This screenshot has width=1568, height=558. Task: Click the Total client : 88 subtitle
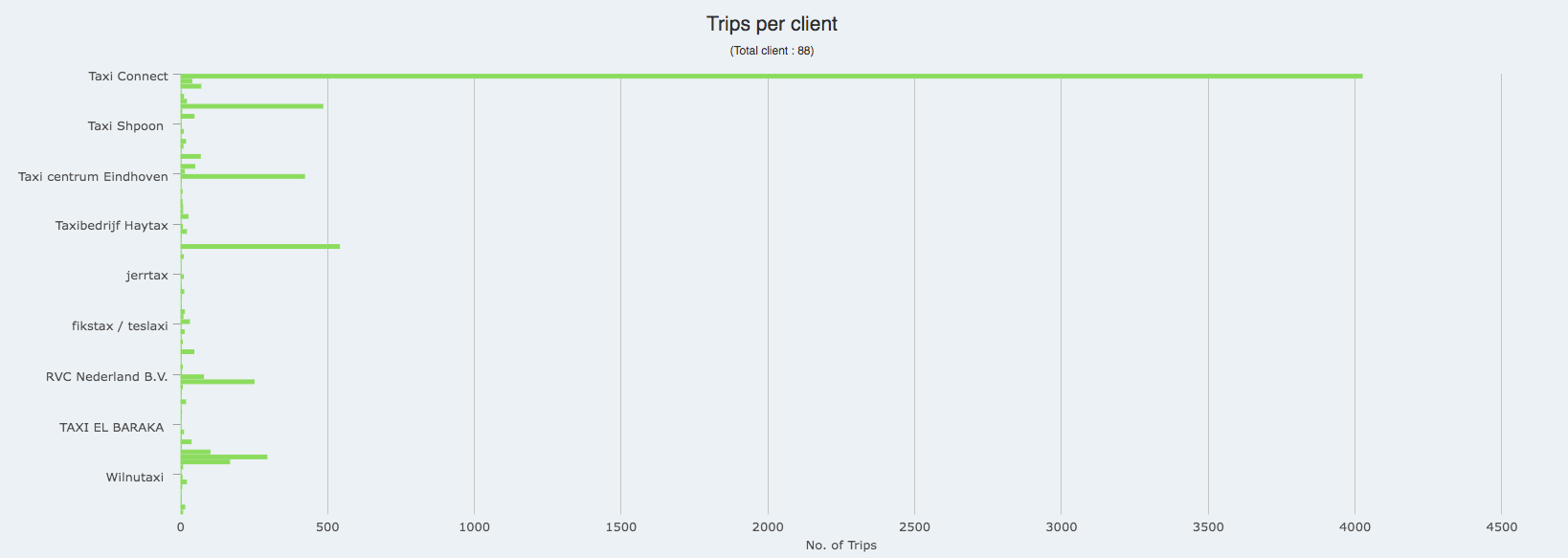pyautogui.click(x=772, y=51)
